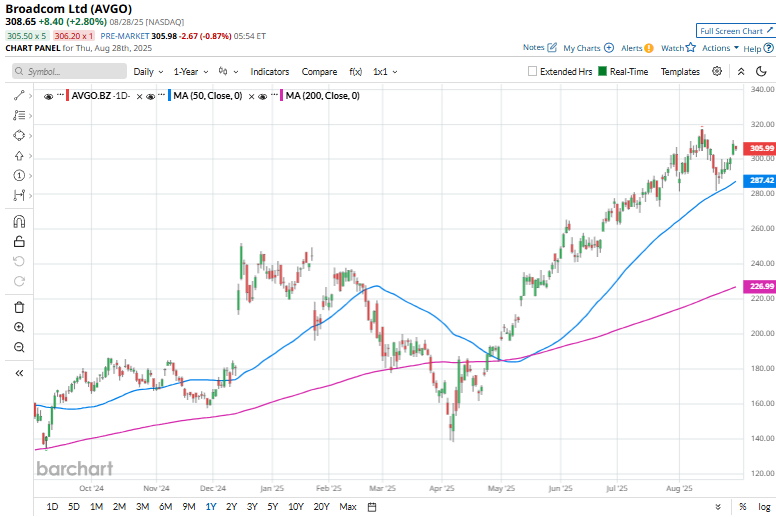Click the red AVGO.BZ color swatch
Image resolution: width=776 pixels, height=517 pixels.
67,96
